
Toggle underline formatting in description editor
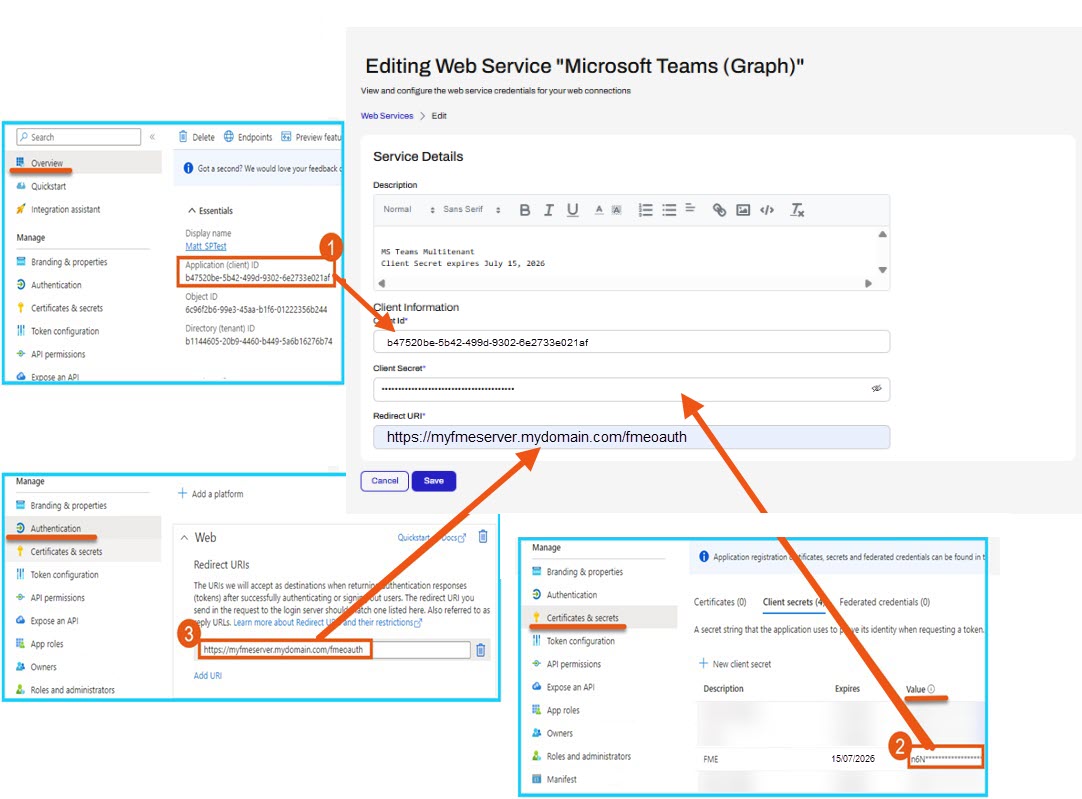pos(572,210)
